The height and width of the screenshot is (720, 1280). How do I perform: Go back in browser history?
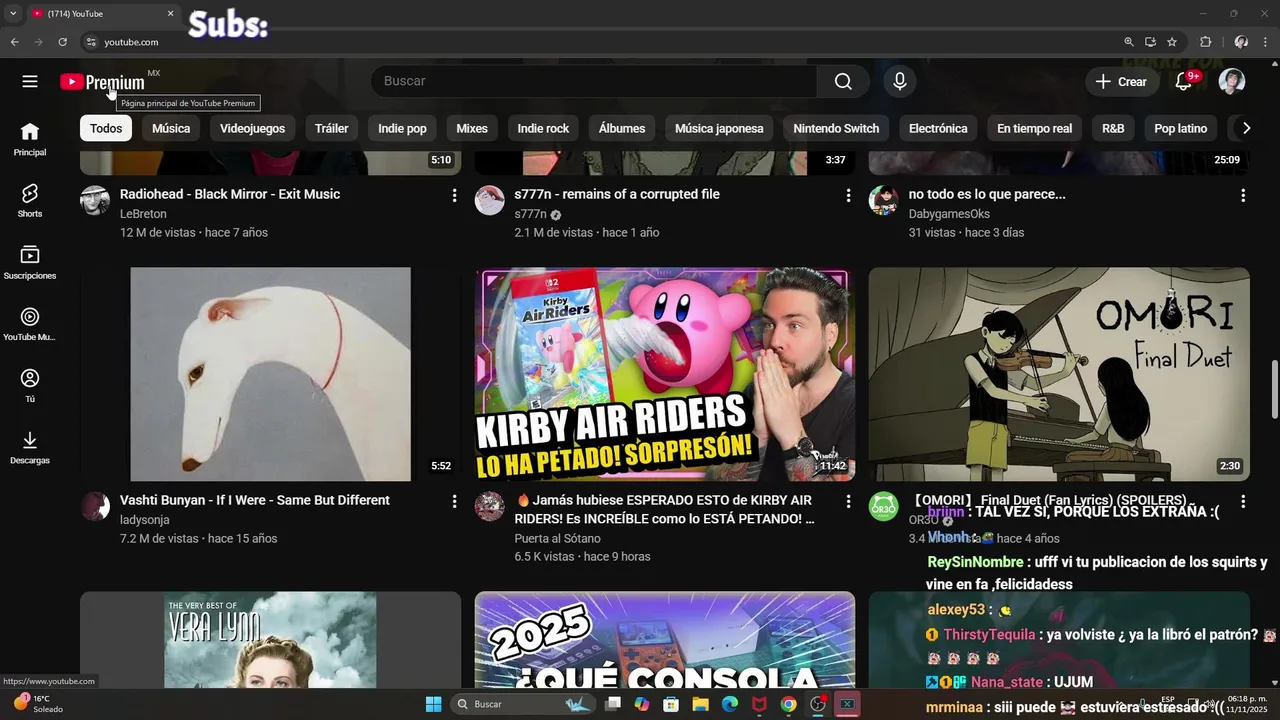14,42
